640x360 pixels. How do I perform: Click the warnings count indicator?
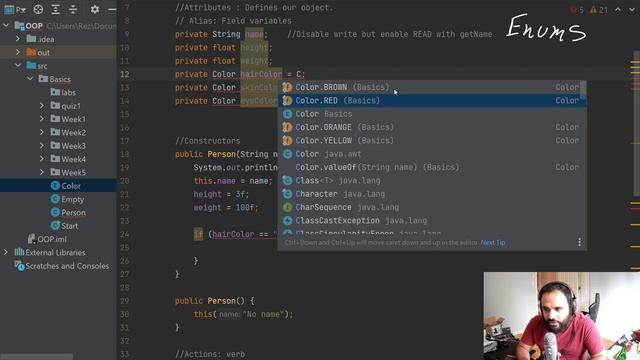click(599, 9)
